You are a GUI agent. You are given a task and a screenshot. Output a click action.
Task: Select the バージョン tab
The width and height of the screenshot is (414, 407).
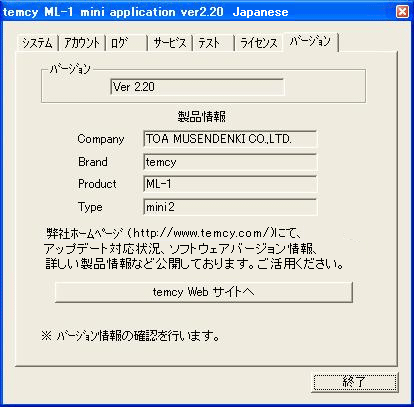pos(311,42)
